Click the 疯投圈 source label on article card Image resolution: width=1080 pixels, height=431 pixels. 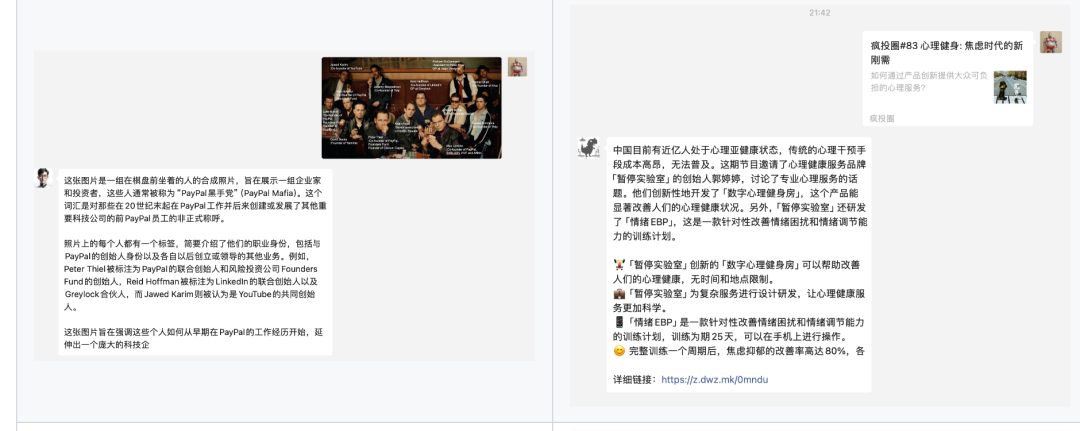point(882,118)
